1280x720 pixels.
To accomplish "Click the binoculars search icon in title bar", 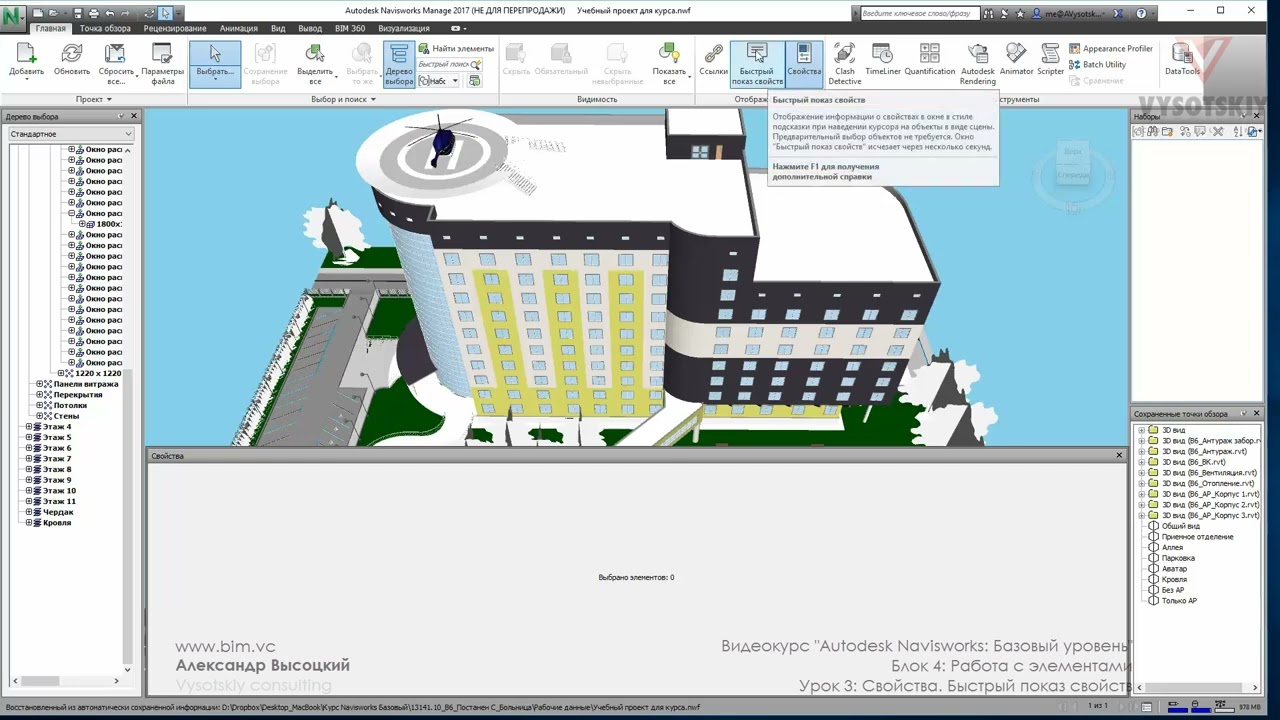I will (988, 13).
